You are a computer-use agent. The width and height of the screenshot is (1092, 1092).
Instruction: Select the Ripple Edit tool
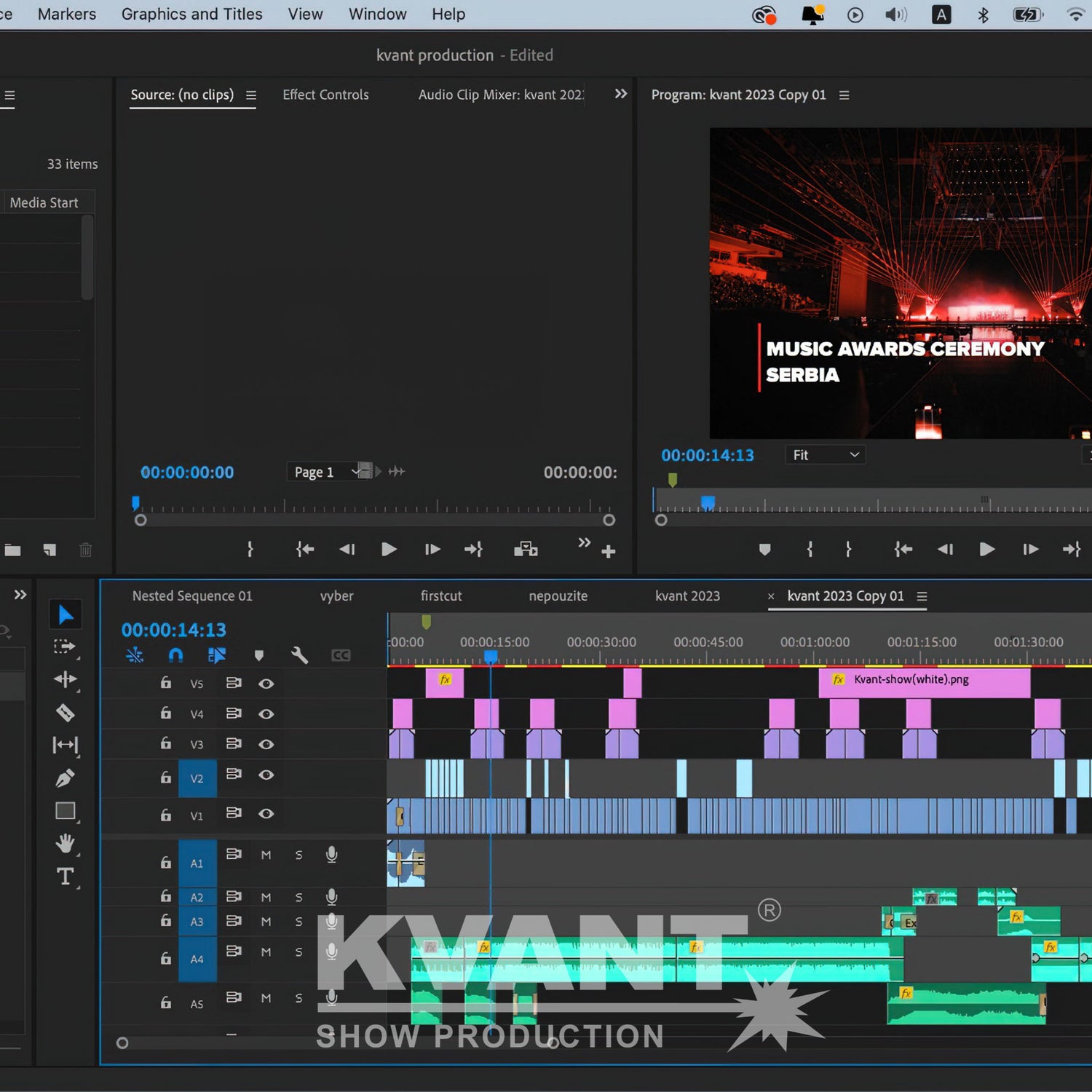(x=65, y=679)
